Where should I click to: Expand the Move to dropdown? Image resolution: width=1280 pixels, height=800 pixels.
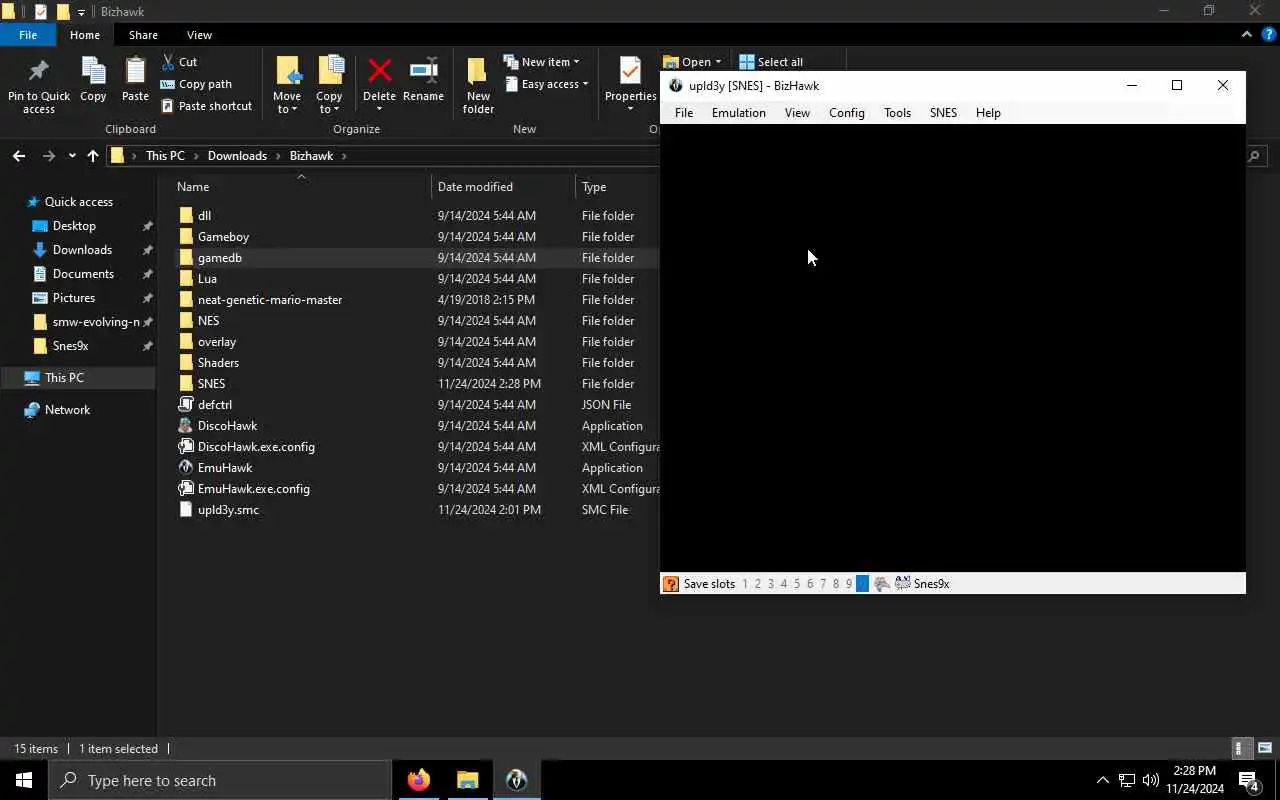(x=287, y=103)
